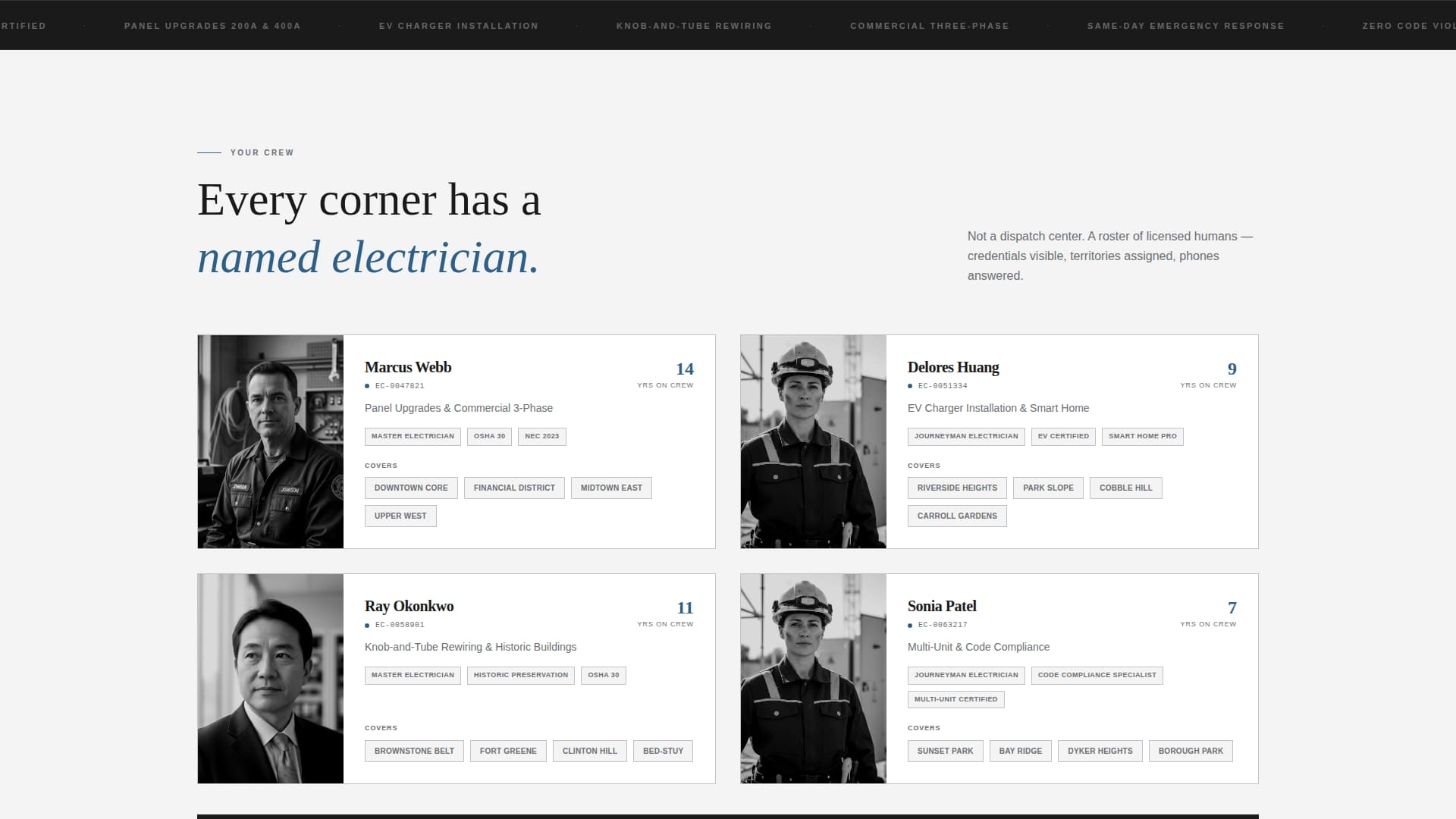This screenshot has height=819, width=1456.
Task: Select the UPPER WEST territory badge
Action: tap(400, 516)
